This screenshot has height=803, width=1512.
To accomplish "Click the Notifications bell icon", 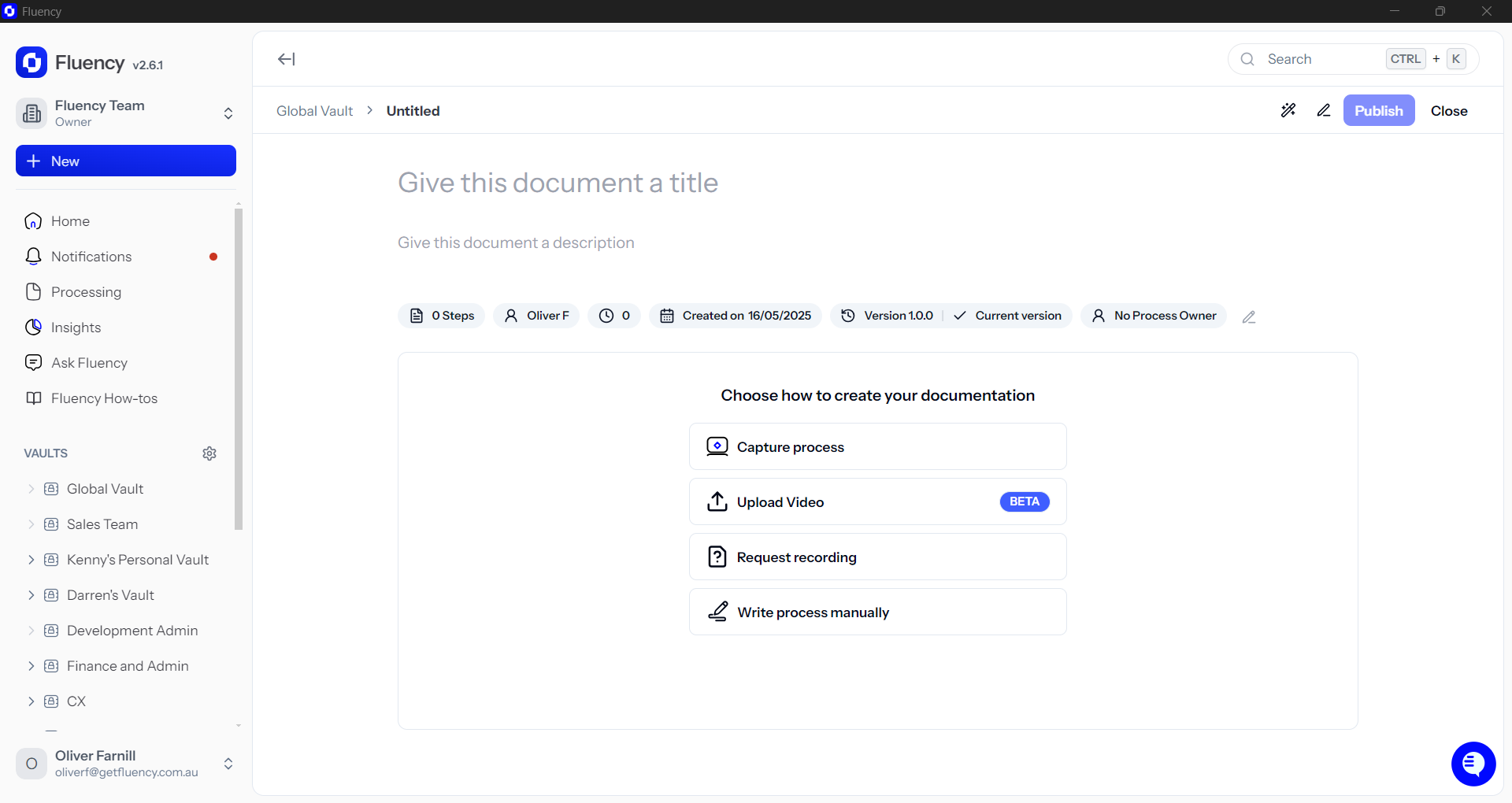I will (33, 257).
